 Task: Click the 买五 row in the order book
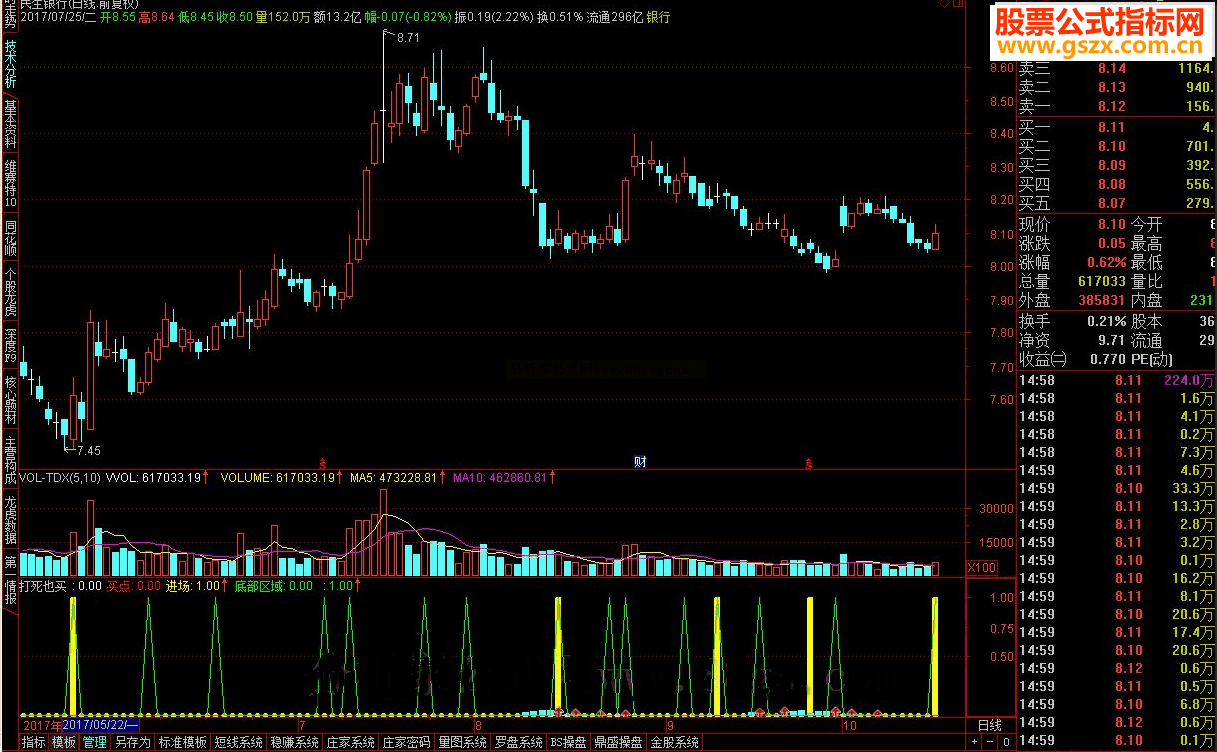pyautogui.click(x=1116, y=203)
